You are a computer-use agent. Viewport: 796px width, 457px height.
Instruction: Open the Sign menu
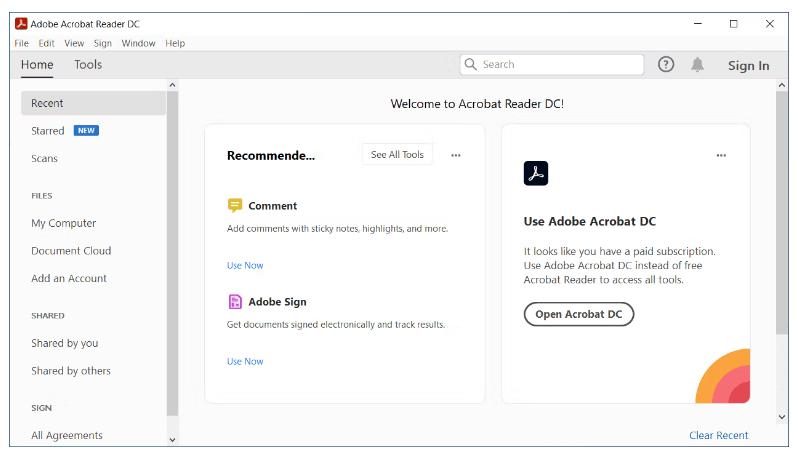pos(103,43)
